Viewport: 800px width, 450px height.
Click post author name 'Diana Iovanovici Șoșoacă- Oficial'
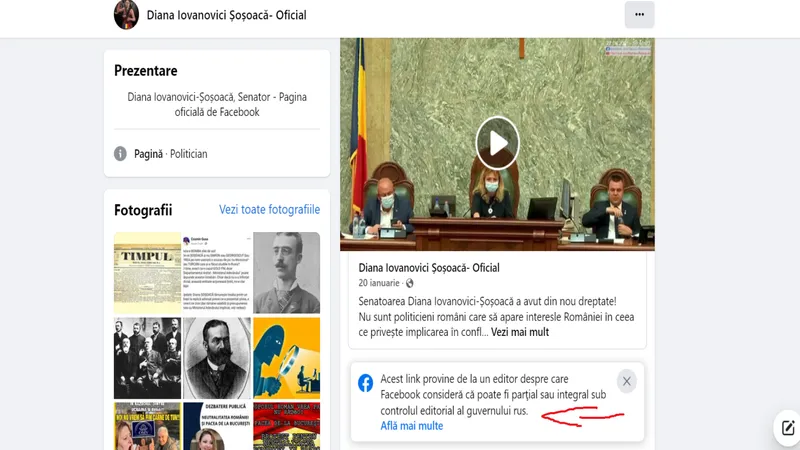point(429,268)
